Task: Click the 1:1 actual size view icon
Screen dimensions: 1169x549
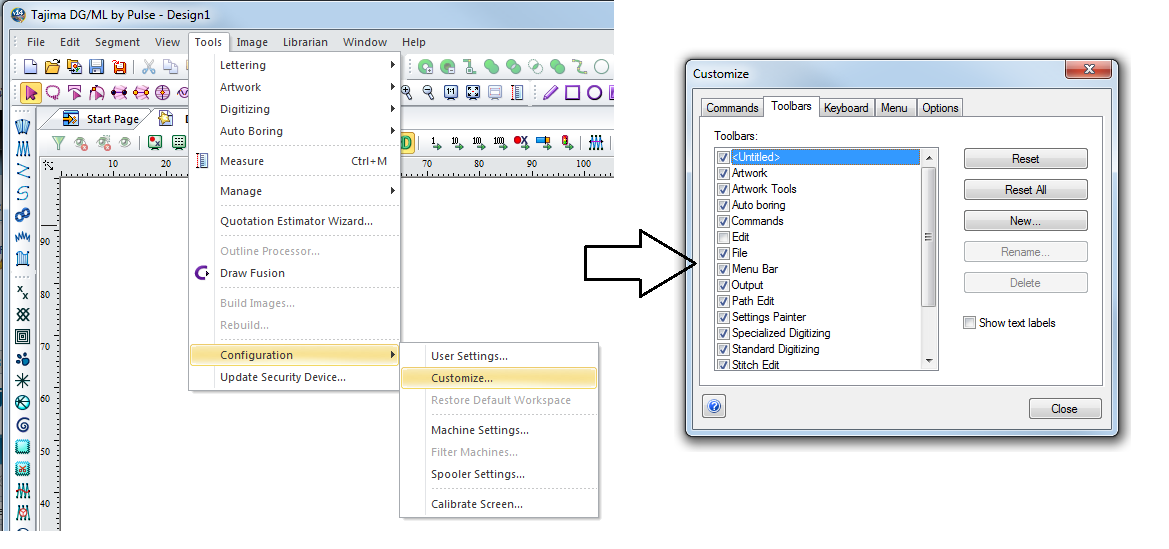Action: pos(451,92)
